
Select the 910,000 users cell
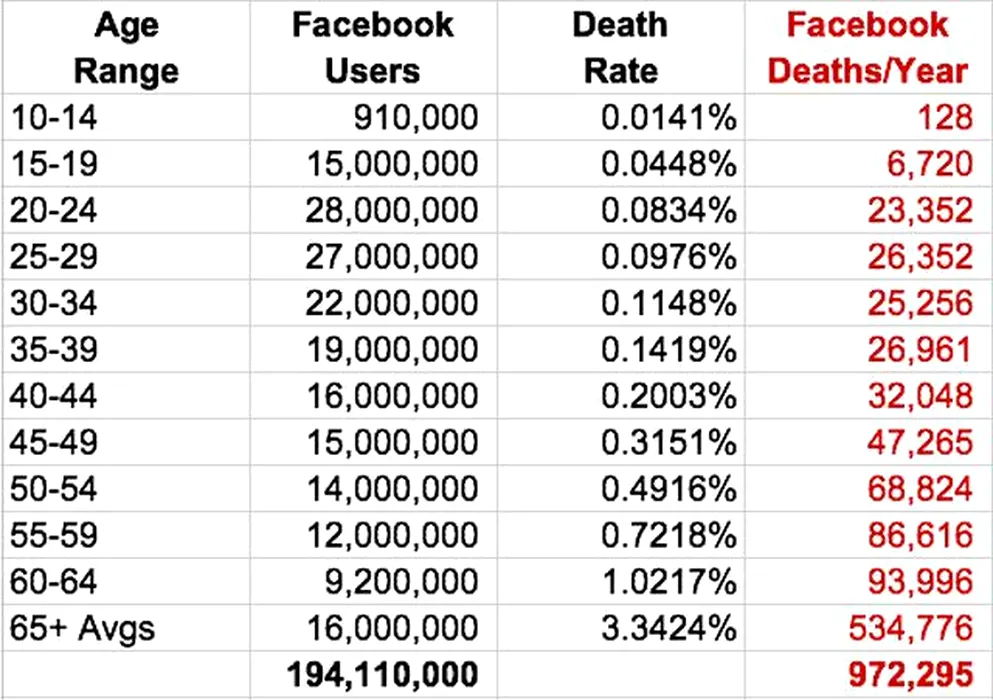pyautogui.click(x=416, y=118)
